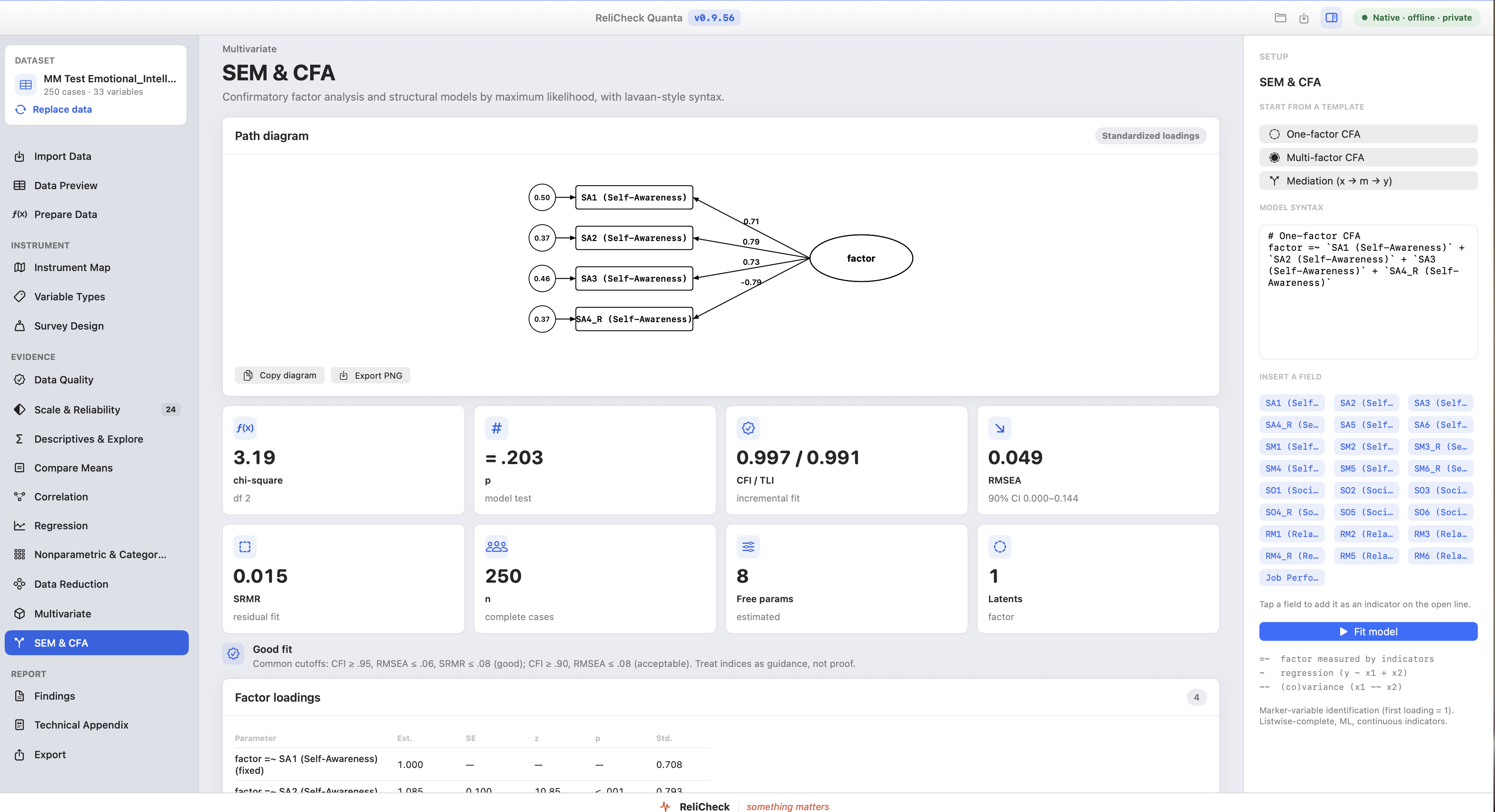Open the Correlation section
Screen dimensions: 1495x812
pos(96,497)
